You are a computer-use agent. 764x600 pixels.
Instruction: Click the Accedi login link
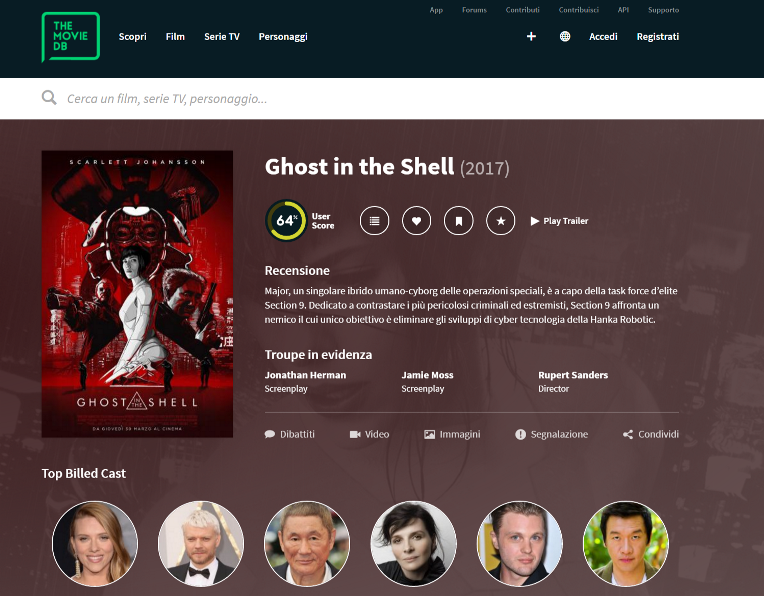(603, 37)
